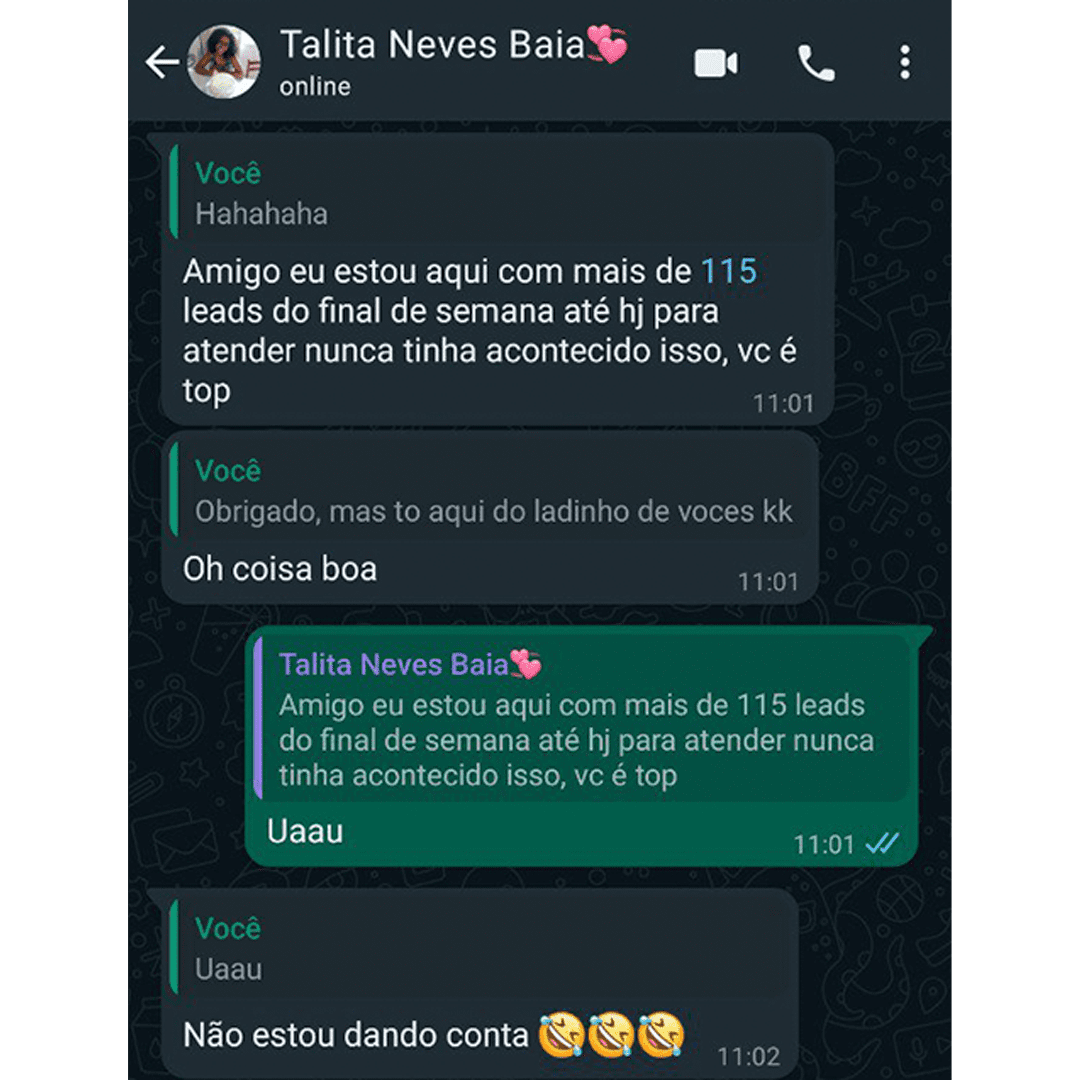1080x1080 pixels.
Task: Tap the heart emoji beside contact name
Action: click(607, 44)
